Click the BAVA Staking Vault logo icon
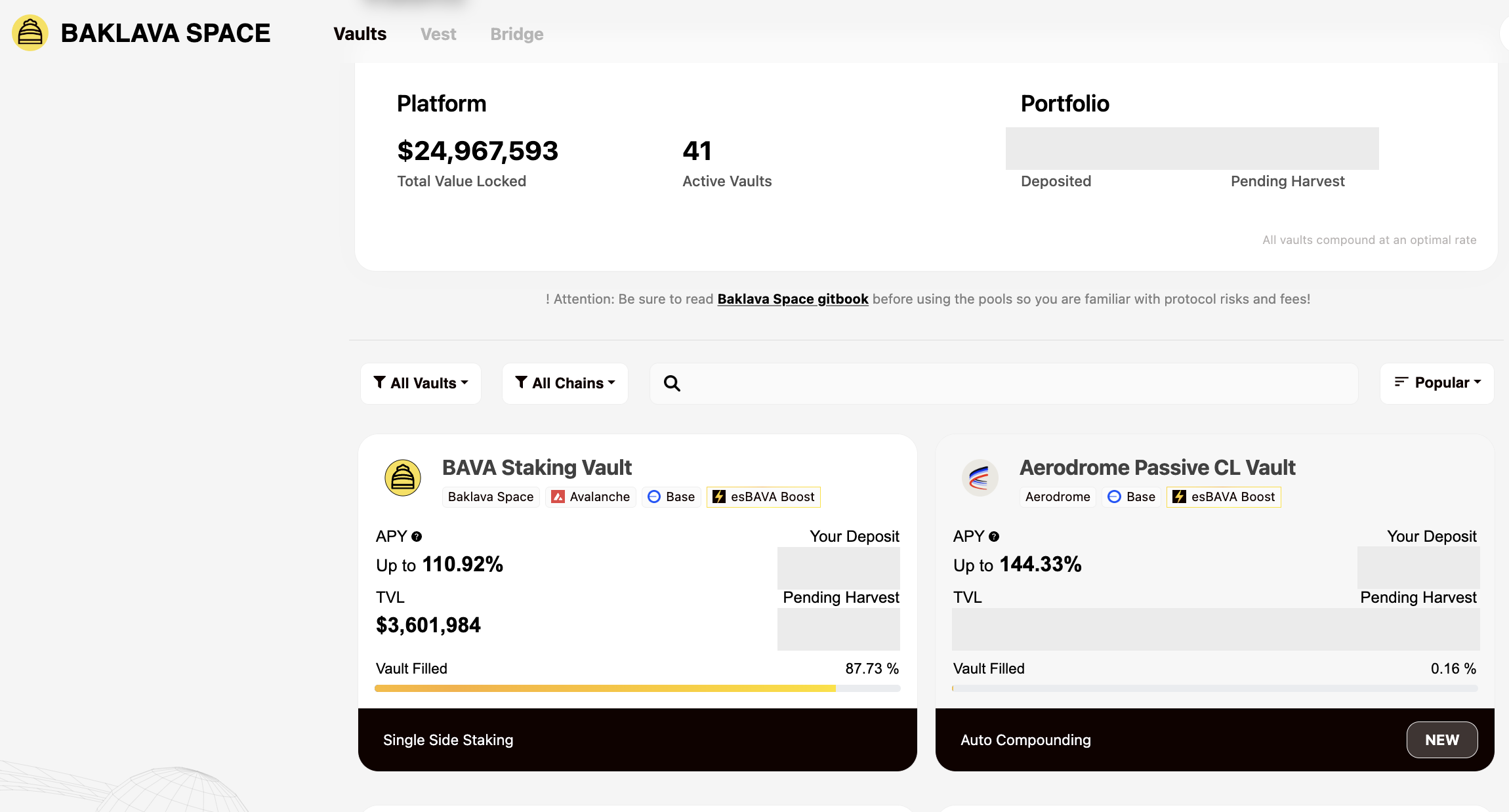The image size is (1509, 812). pyautogui.click(x=402, y=477)
